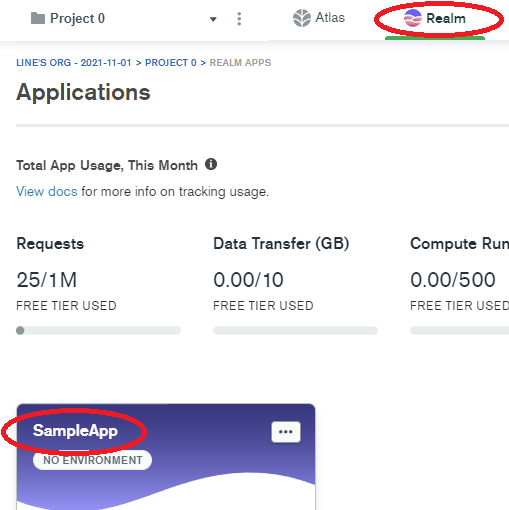The image size is (509, 510).
Task: Switch to the Realm tab
Action: (x=435, y=19)
